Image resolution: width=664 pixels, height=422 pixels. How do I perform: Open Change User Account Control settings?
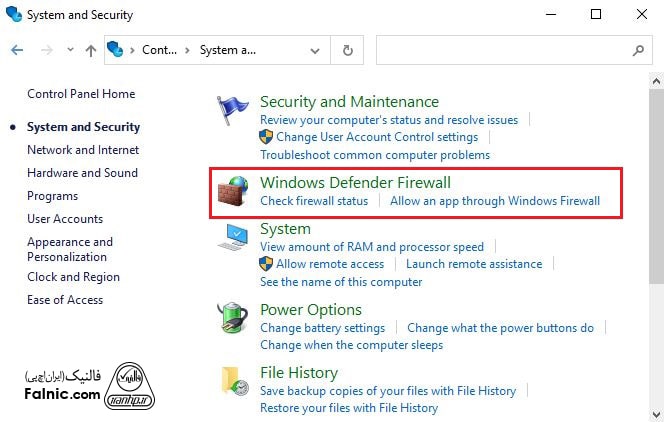(x=377, y=137)
